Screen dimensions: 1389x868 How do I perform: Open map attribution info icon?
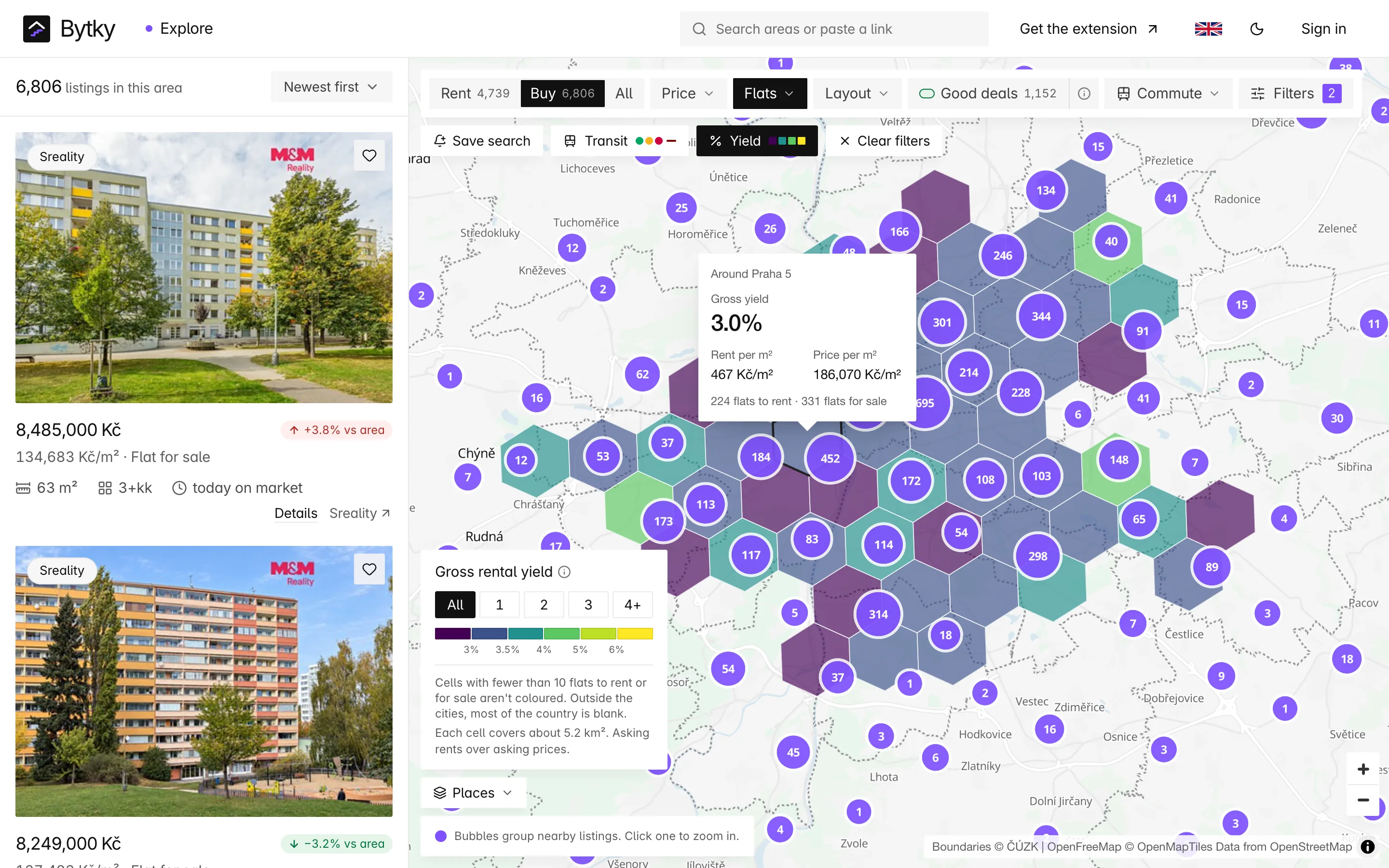tap(1368, 847)
